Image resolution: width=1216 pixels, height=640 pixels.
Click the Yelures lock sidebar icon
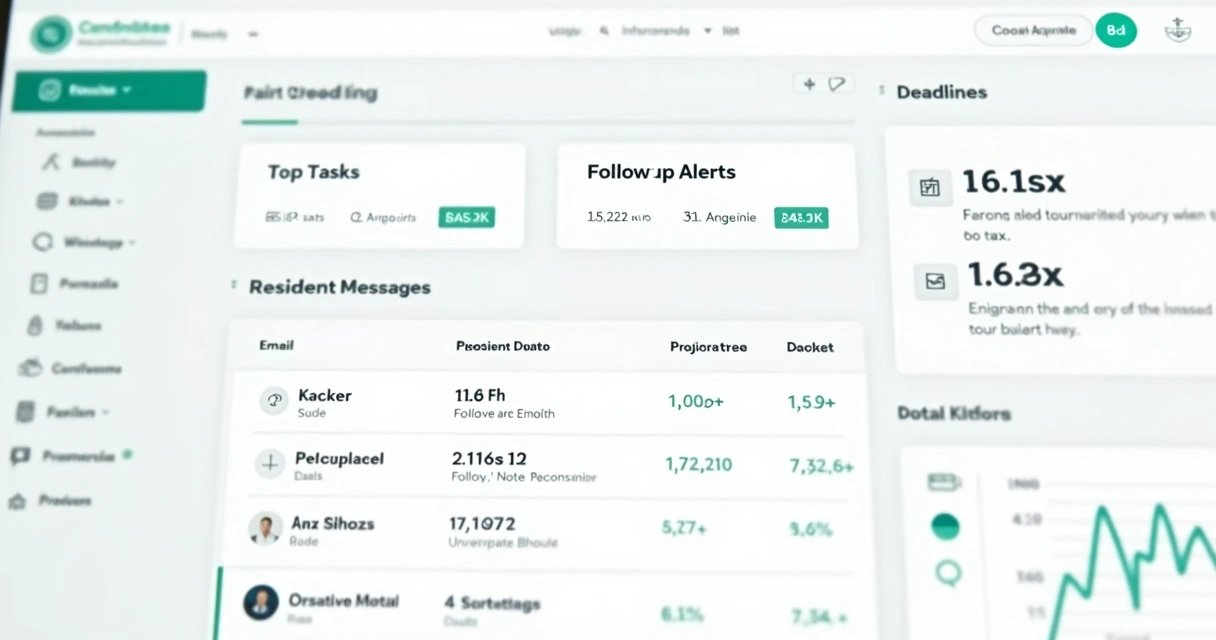35,325
